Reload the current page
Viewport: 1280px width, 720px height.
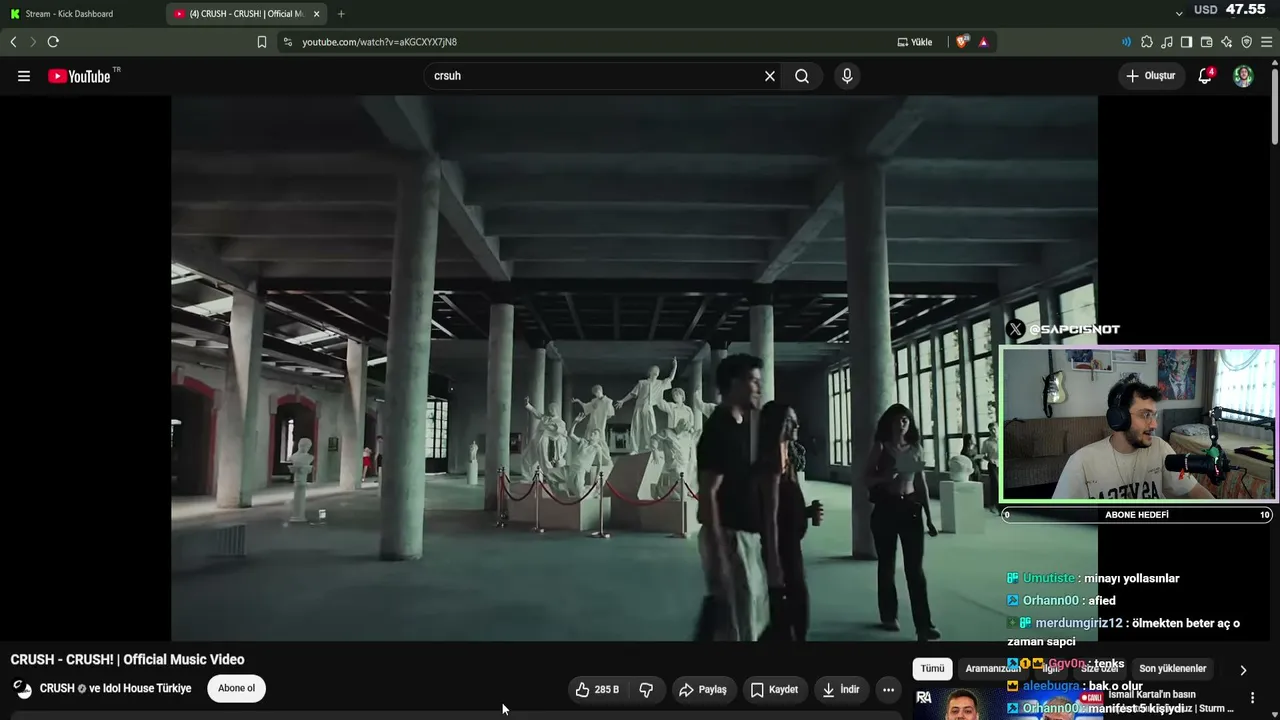click(53, 42)
